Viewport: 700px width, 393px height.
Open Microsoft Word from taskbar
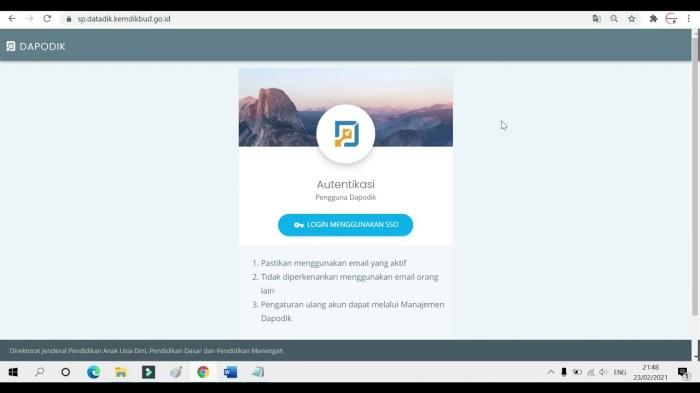pyautogui.click(x=230, y=372)
